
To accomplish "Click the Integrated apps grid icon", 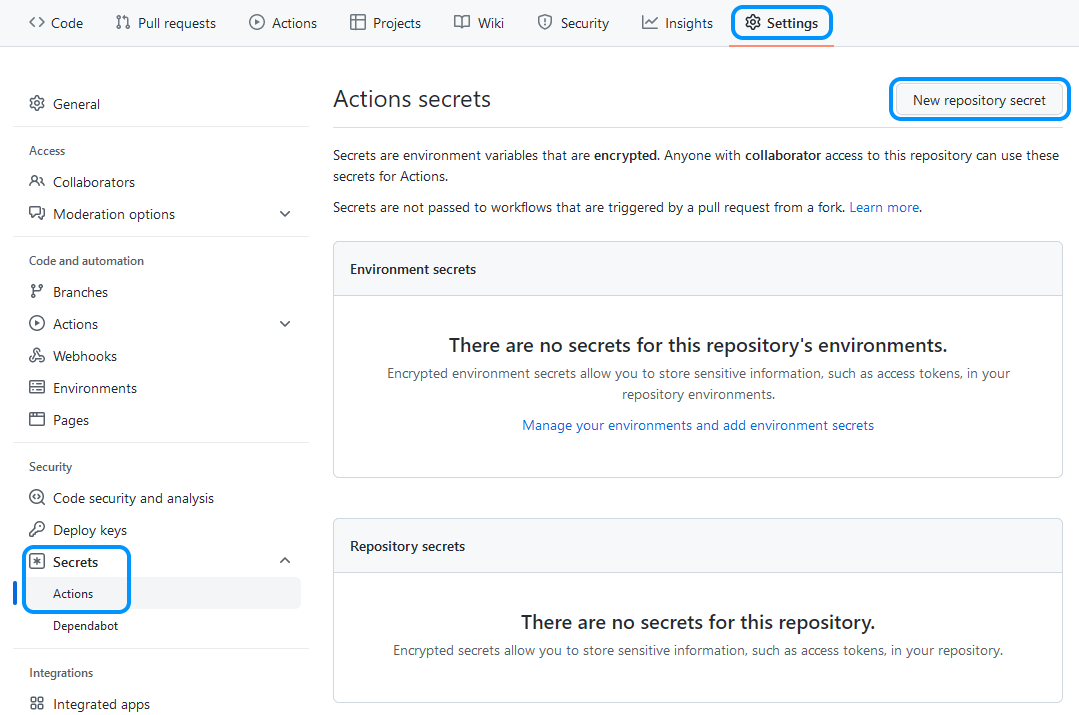I will (37, 703).
